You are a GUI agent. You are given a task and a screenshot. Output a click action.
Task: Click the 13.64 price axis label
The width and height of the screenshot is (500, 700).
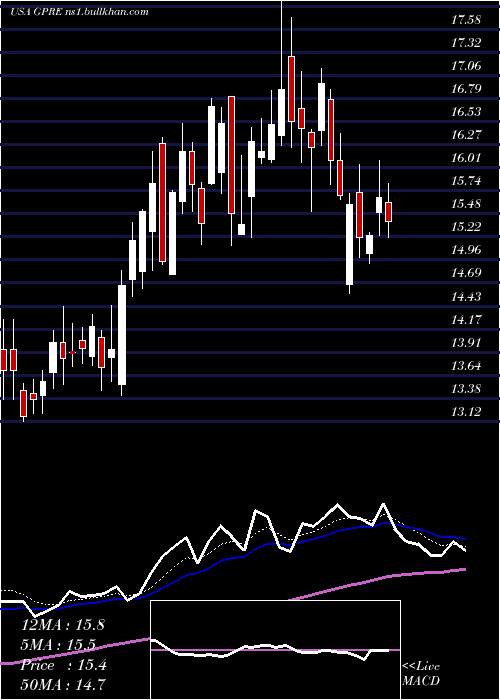click(467, 366)
